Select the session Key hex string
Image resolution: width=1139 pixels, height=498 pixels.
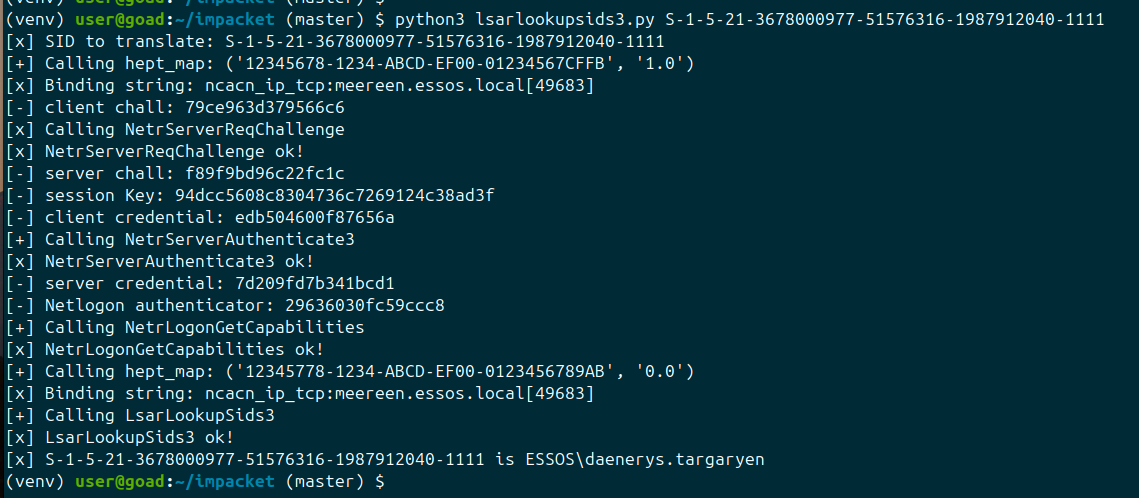336,195
